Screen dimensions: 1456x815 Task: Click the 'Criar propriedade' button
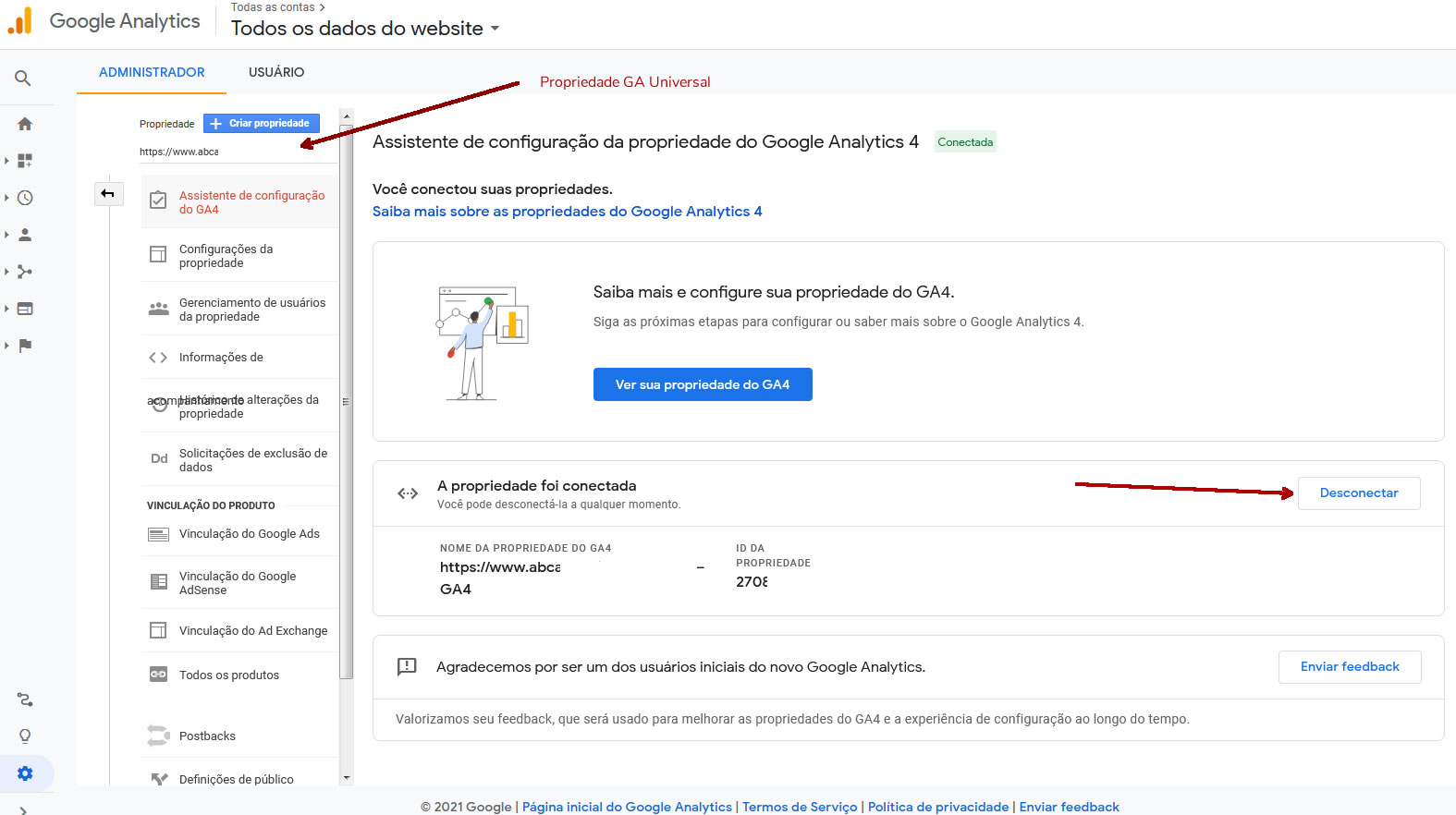(262, 123)
